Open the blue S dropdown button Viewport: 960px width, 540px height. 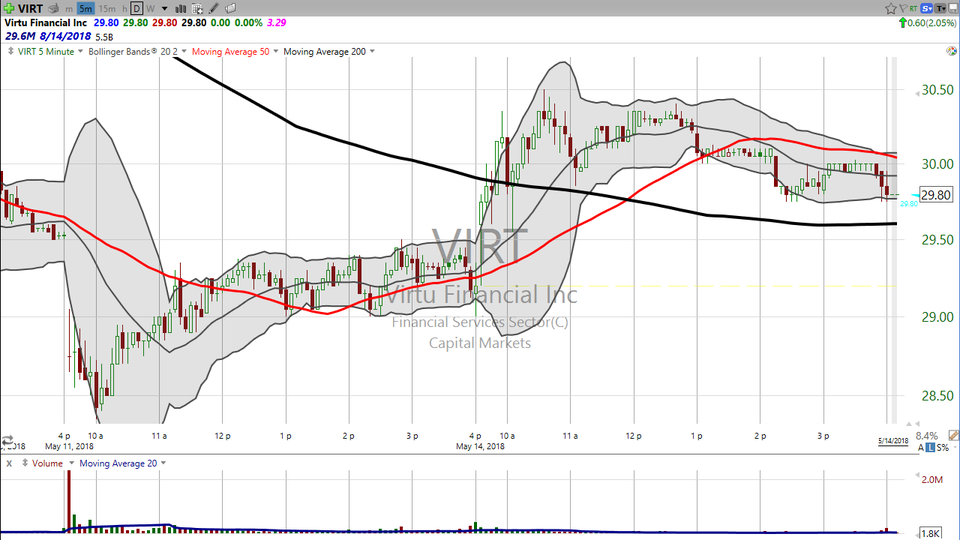[926, 8]
